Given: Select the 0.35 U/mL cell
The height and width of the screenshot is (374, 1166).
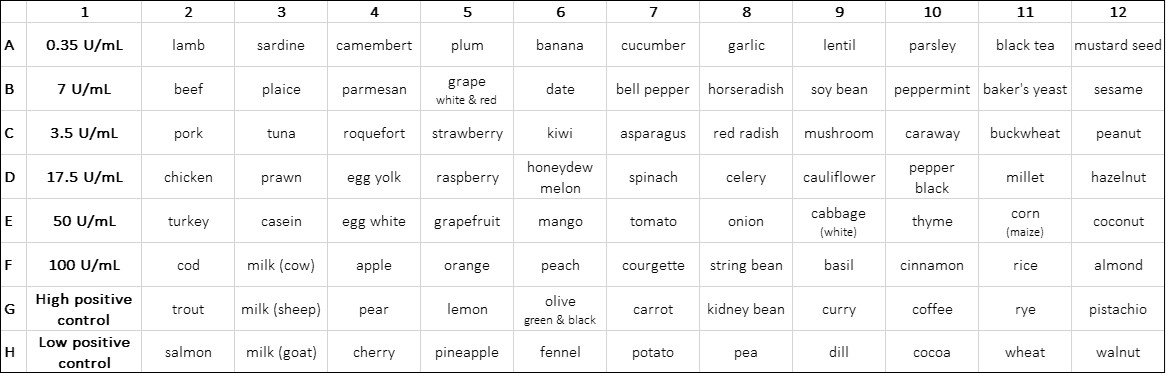Looking at the screenshot, I should pos(84,45).
